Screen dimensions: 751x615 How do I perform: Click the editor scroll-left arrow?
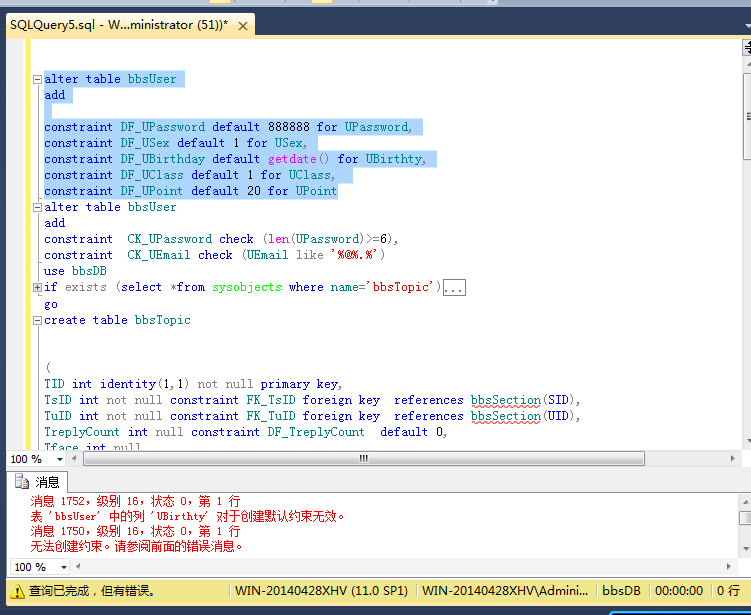72,459
